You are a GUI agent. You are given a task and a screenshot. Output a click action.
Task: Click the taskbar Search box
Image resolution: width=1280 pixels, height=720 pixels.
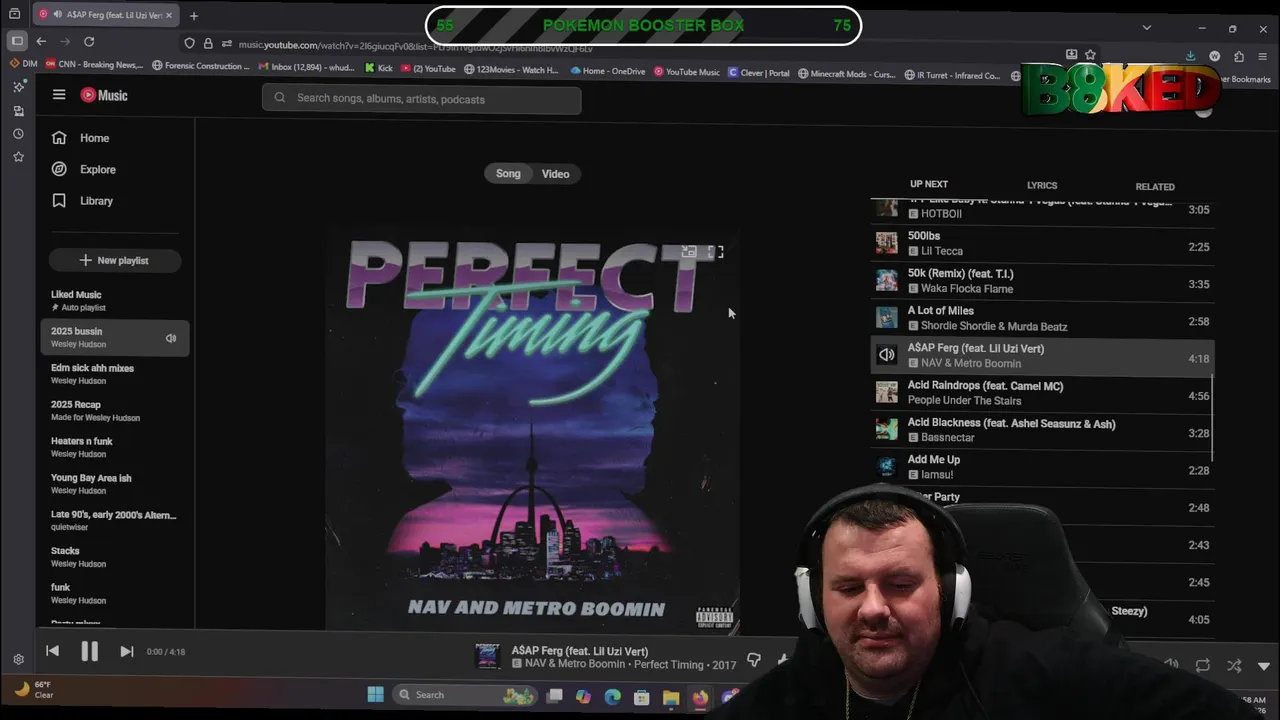(x=463, y=695)
